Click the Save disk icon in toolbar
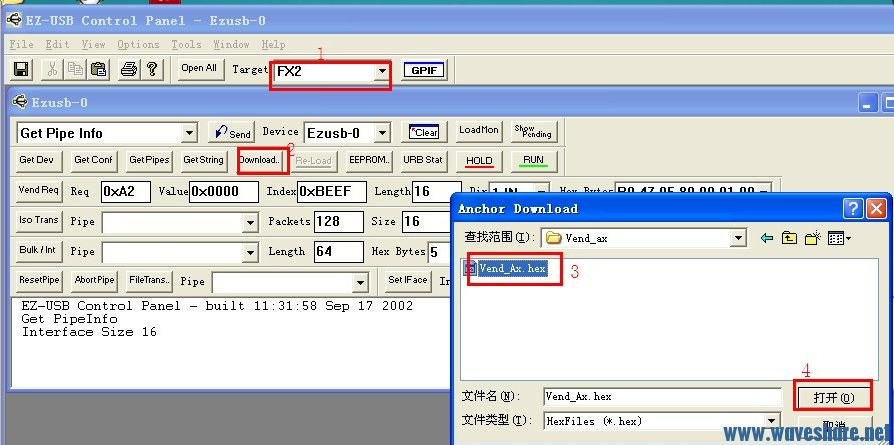This screenshot has width=894, height=445. pos(21,70)
